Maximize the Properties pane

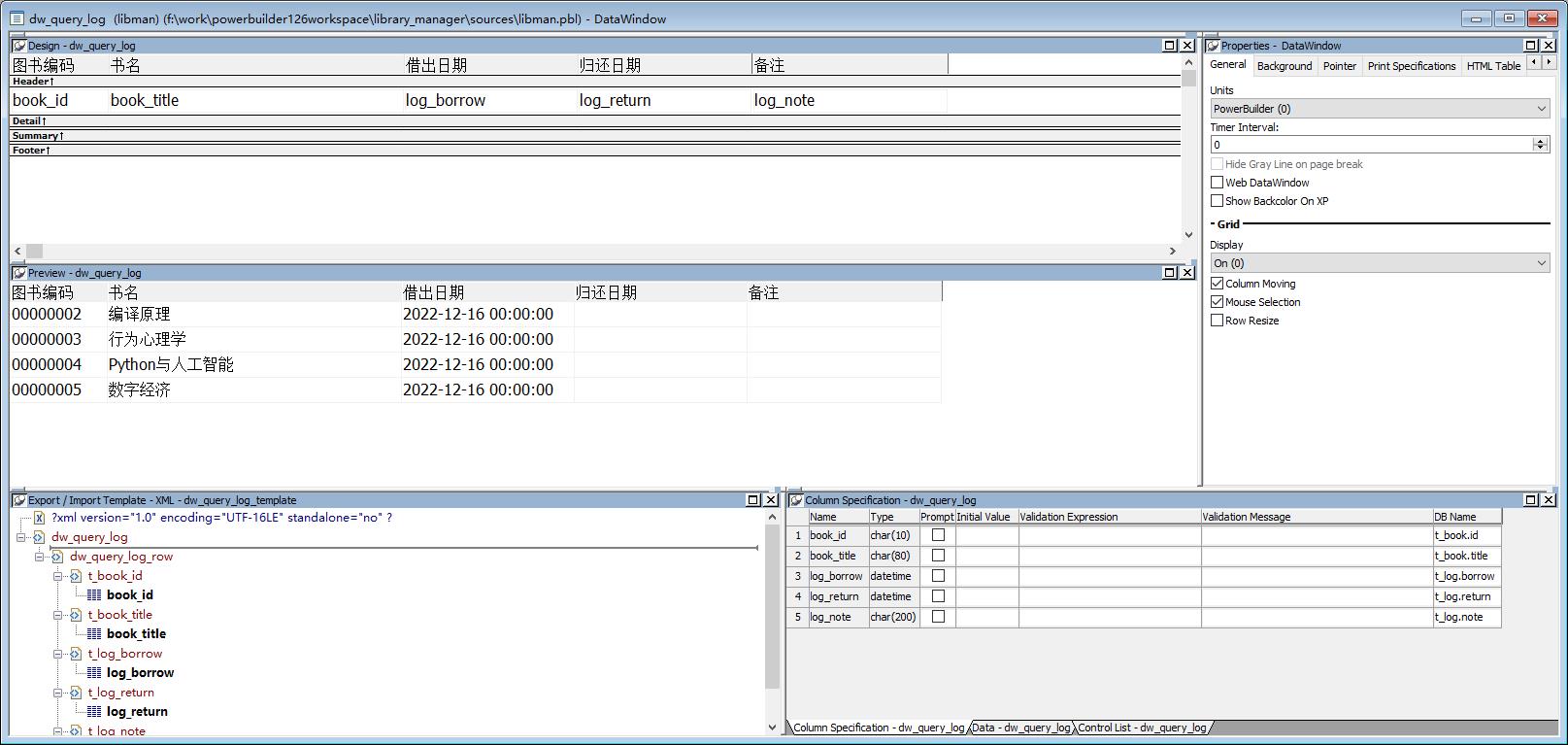1531,46
